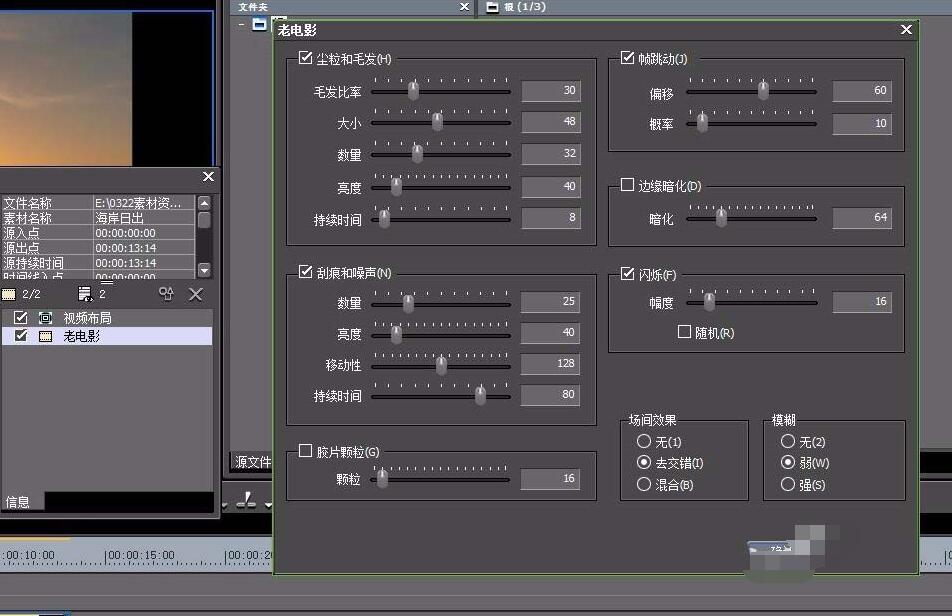Close the 文件夹 panel
This screenshot has width=952, height=616.
(x=464, y=7)
